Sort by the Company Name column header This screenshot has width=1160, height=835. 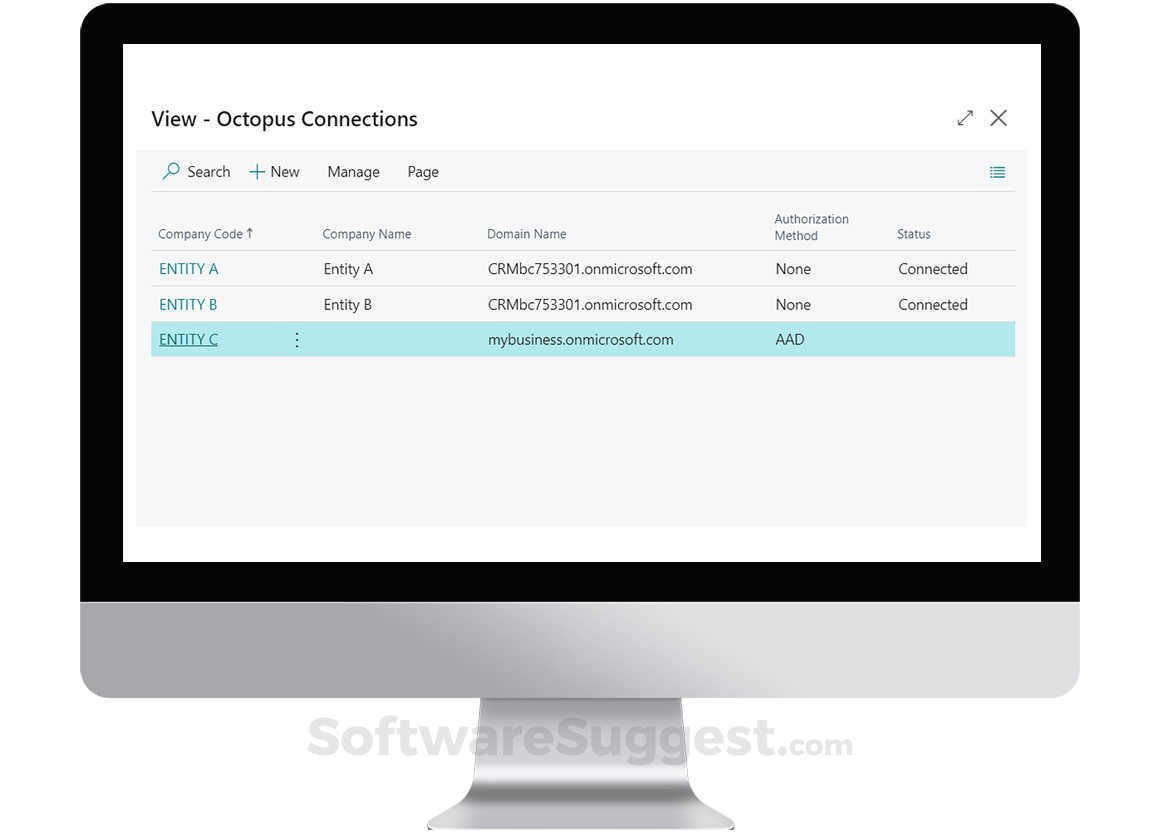366,233
